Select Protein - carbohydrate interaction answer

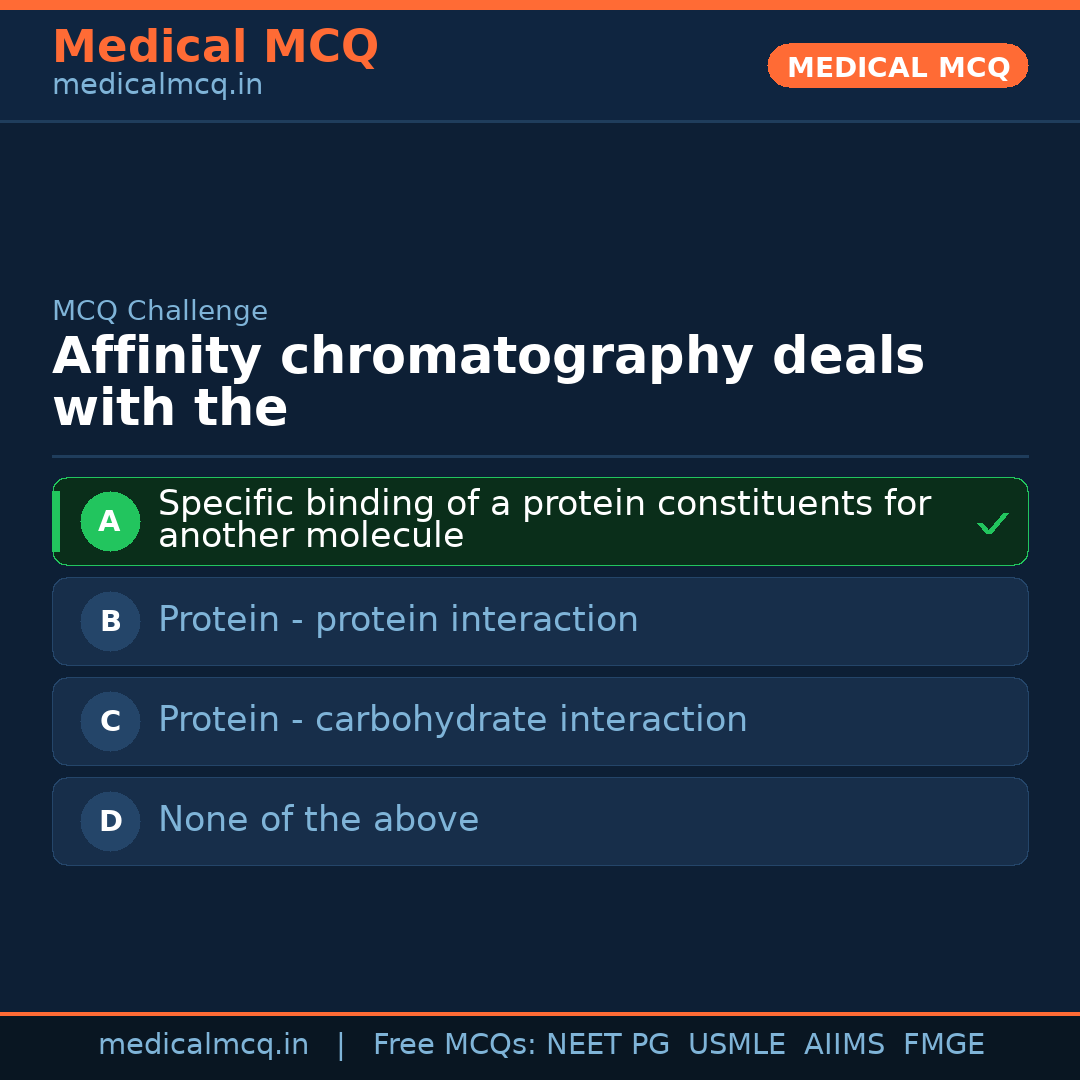[x=452, y=720]
